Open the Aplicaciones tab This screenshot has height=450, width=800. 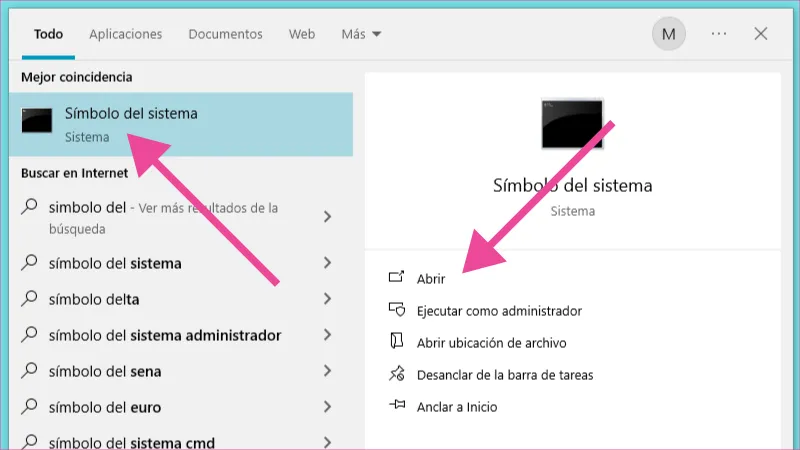pos(126,34)
